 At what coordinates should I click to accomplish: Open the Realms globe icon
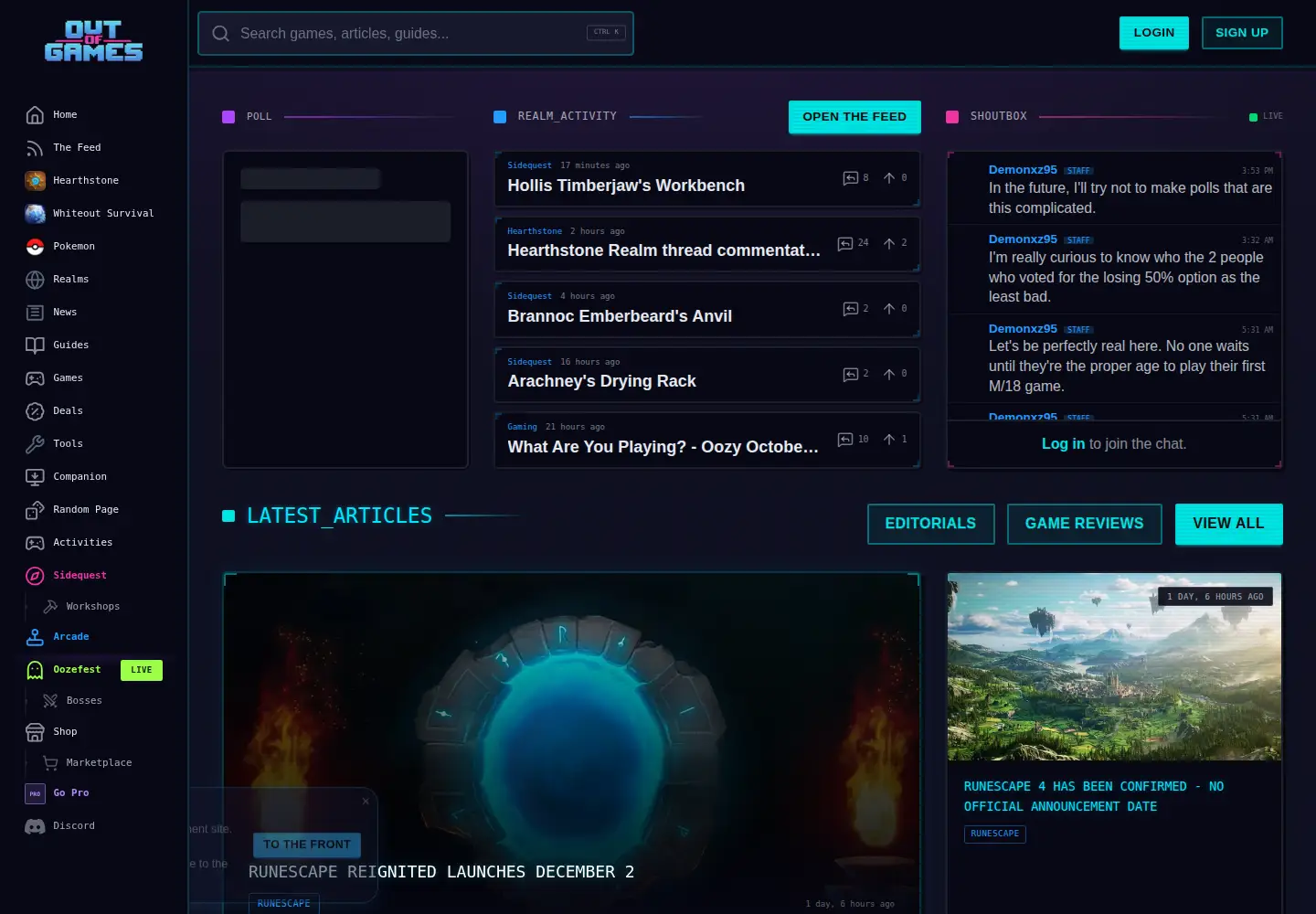[x=35, y=280]
